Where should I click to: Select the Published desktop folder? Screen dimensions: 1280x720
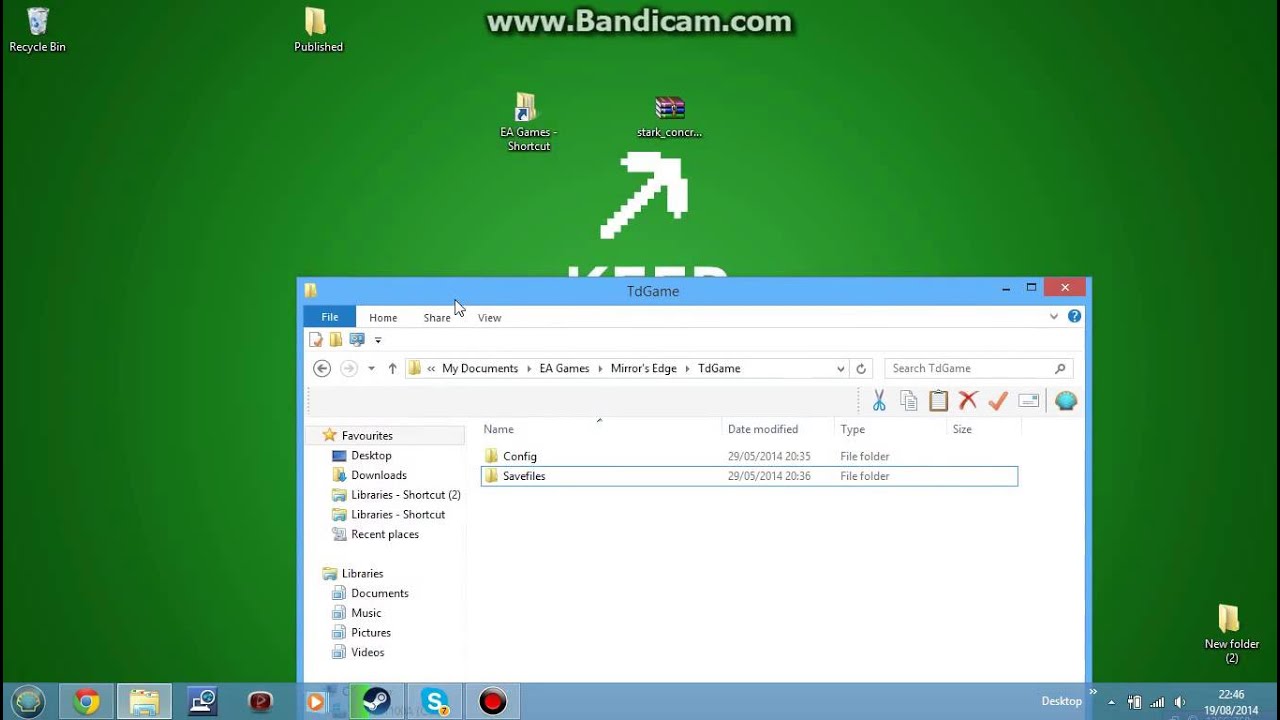point(318,29)
